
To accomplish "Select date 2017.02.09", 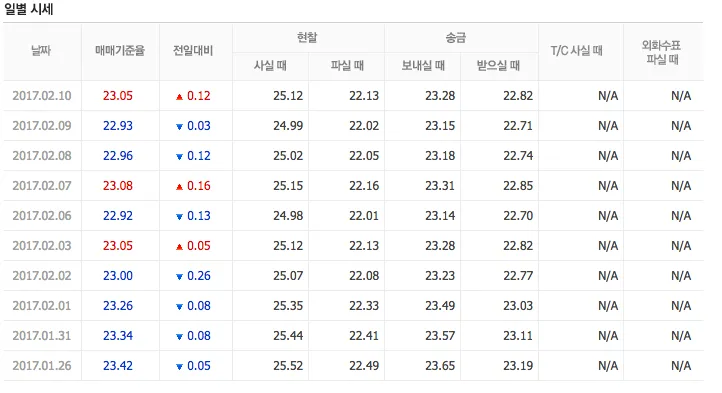I will tap(42, 125).
